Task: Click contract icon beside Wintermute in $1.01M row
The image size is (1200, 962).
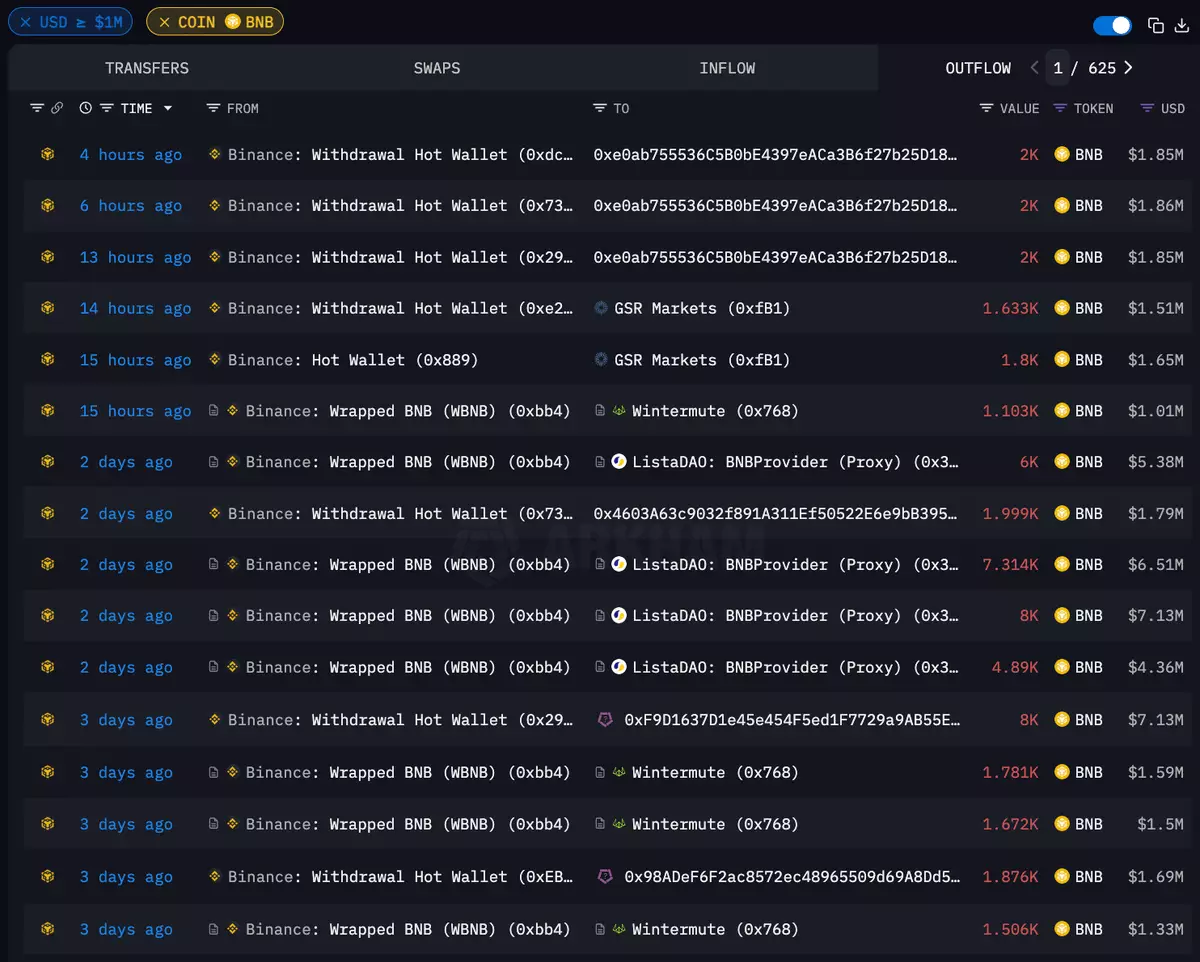Action: coord(600,411)
